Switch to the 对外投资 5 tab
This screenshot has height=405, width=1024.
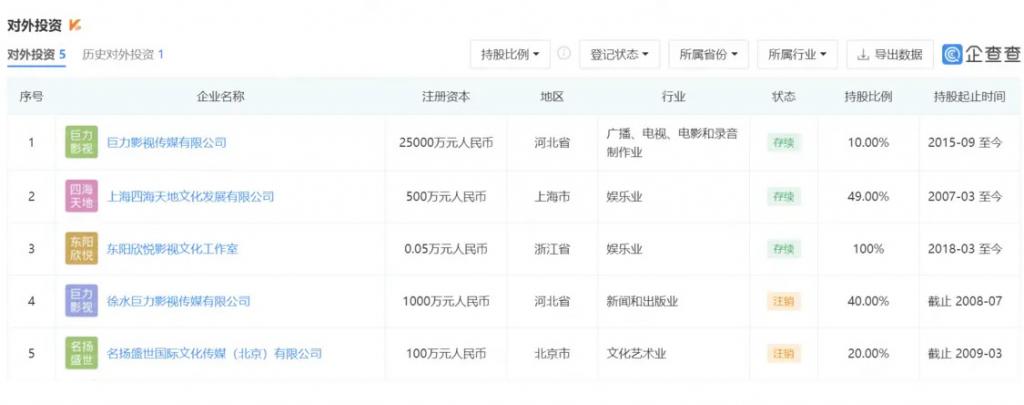tap(37, 54)
